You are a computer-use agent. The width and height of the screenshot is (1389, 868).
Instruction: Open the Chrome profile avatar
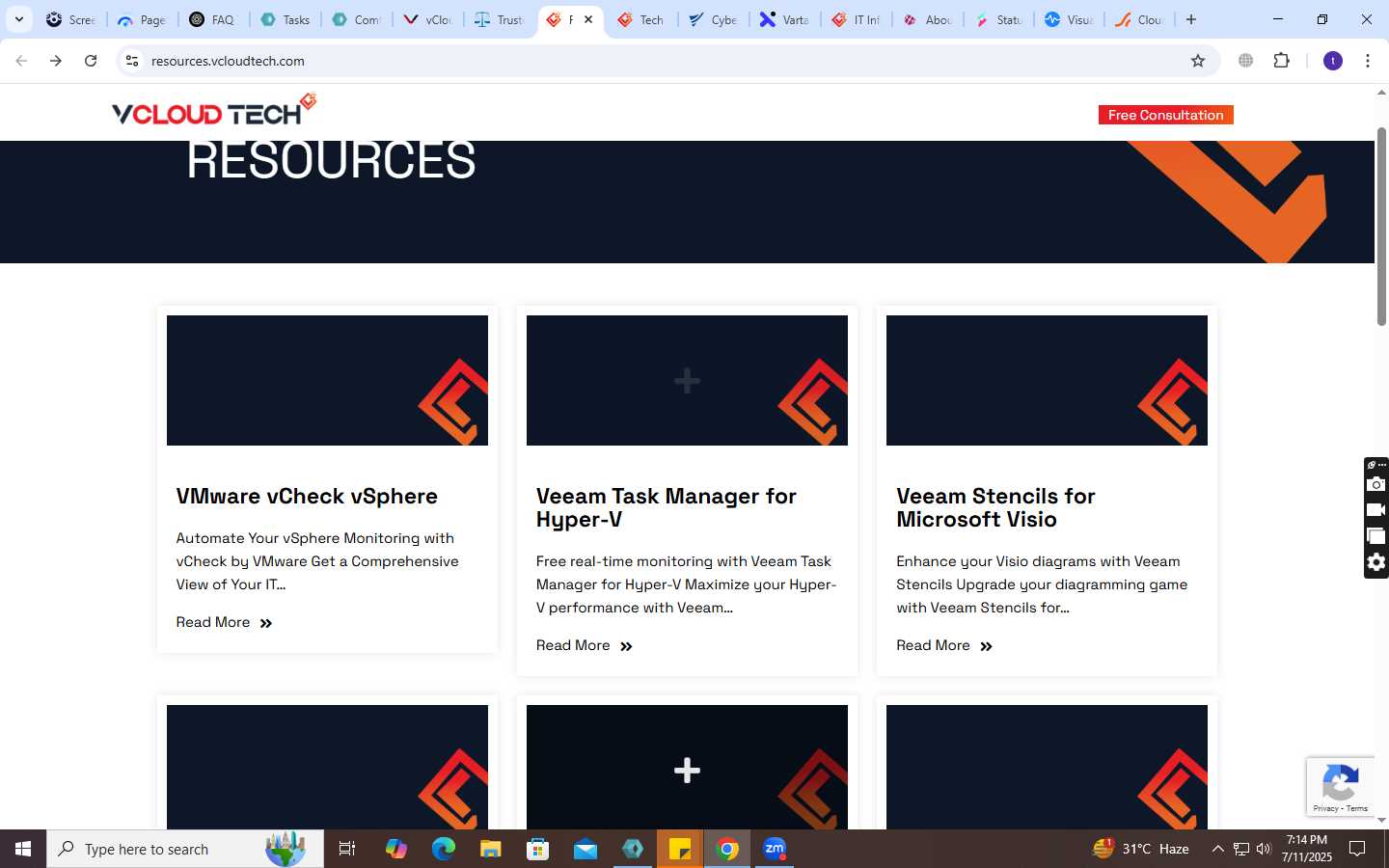[1333, 61]
